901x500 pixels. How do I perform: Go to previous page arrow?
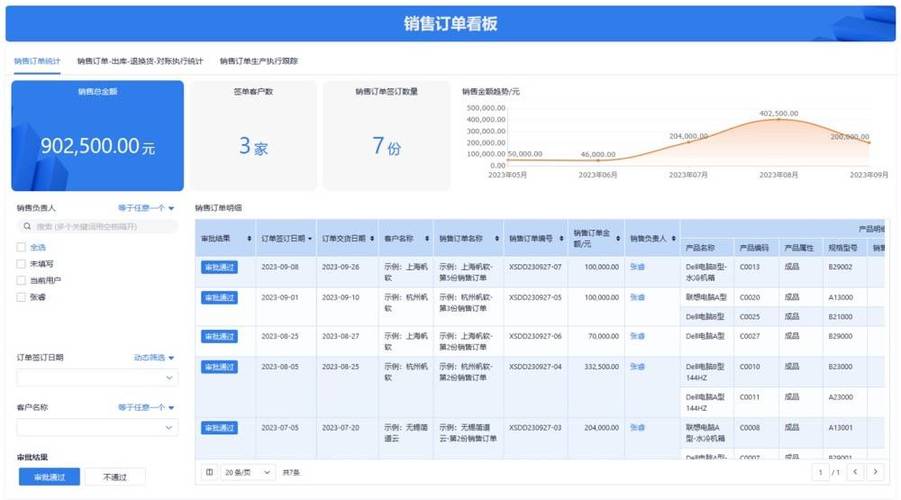pyautogui.click(x=855, y=472)
